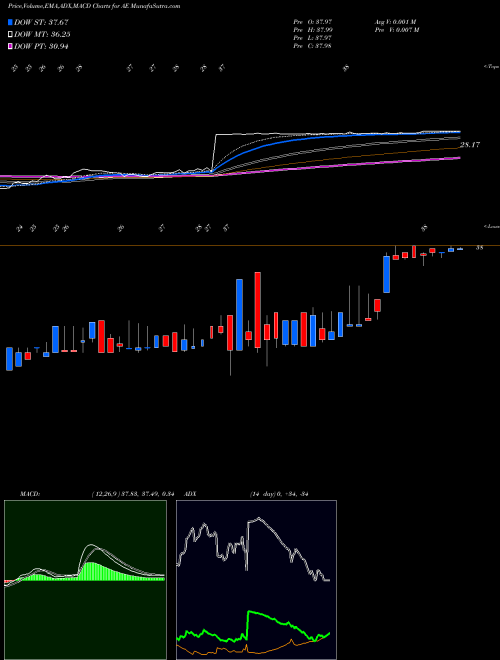Open the ADX indicator chart panel

pos(256,580)
